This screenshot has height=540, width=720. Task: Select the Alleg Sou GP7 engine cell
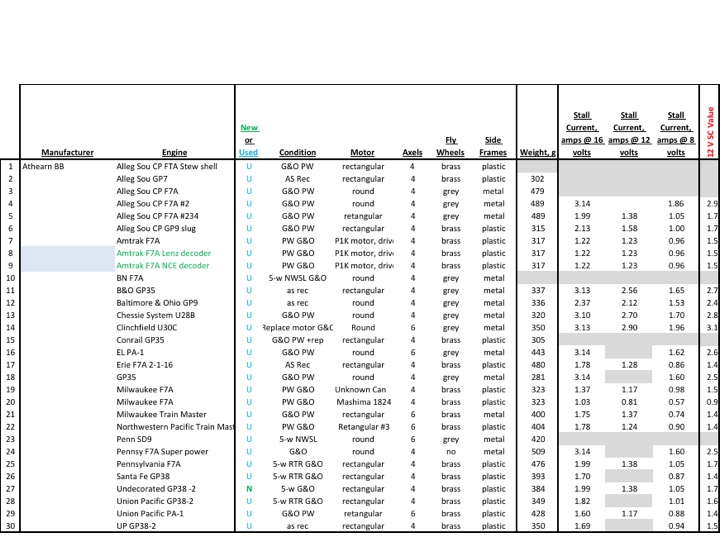tap(142, 179)
